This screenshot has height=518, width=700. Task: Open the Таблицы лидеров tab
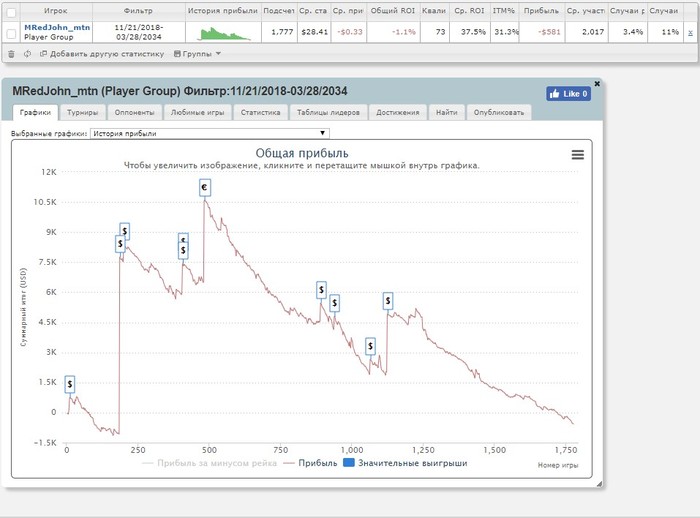(328, 113)
